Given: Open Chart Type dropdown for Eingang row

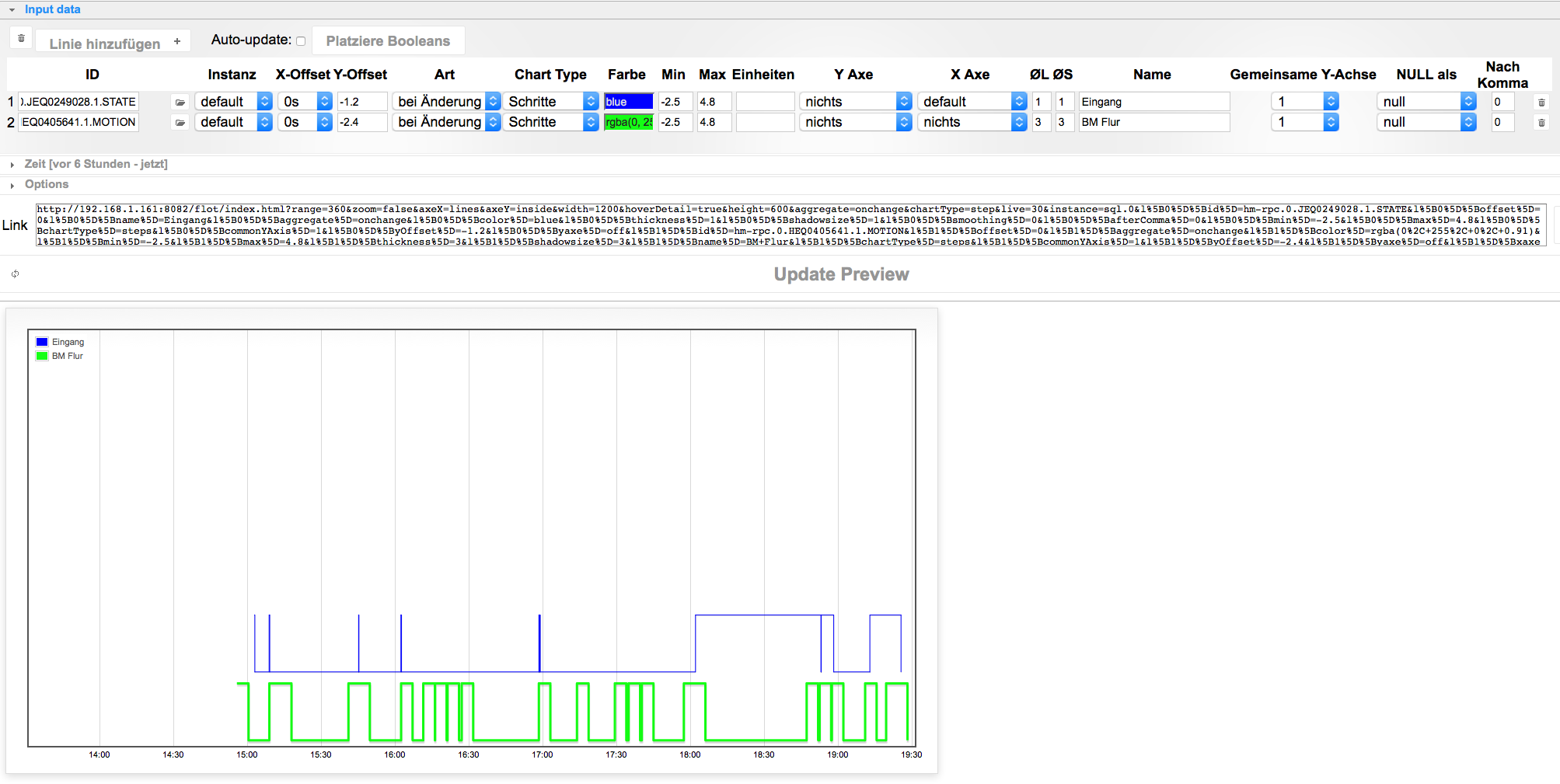Looking at the screenshot, I should pos(550,102).
